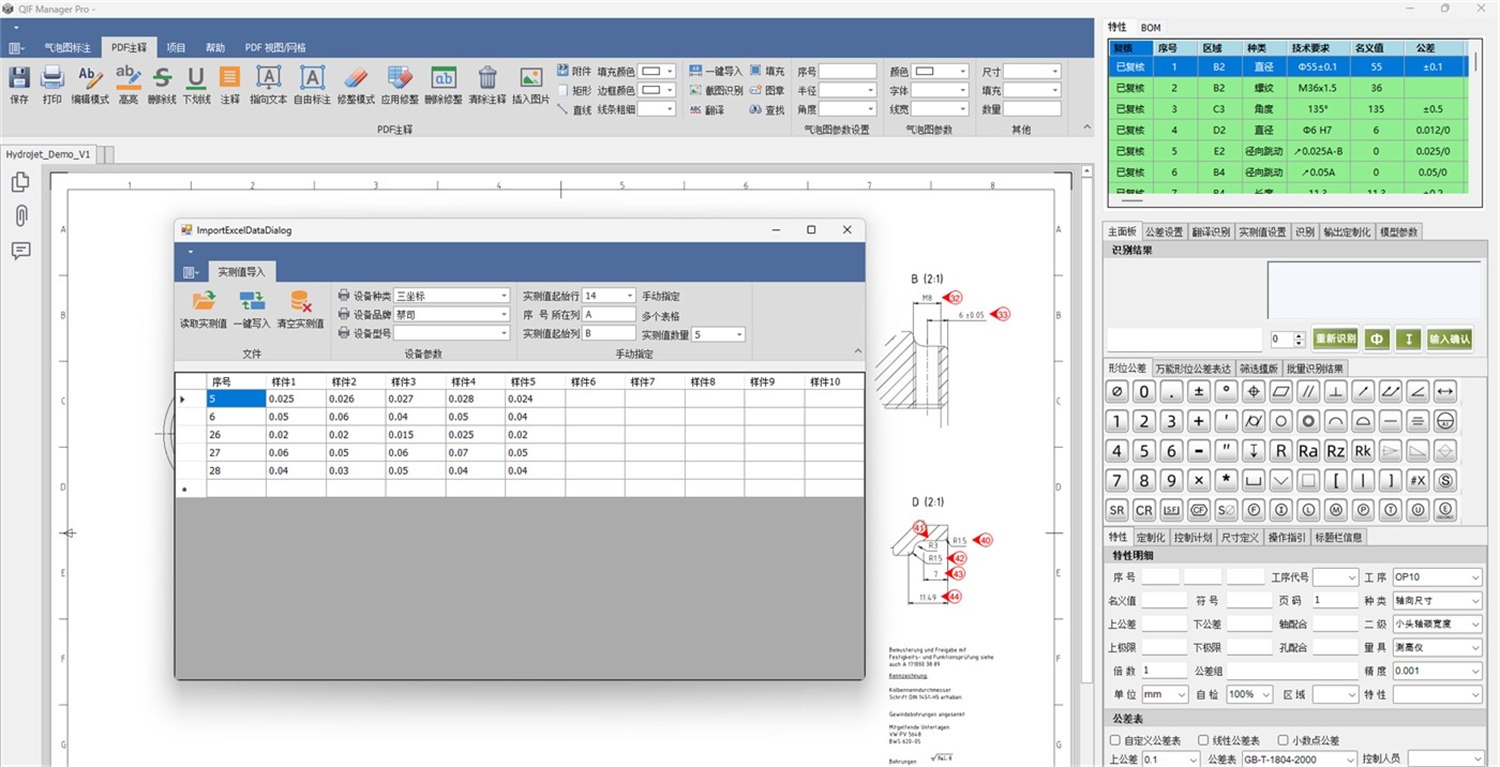Open the attachments paperclip sidebar icon

click(20, 215)
